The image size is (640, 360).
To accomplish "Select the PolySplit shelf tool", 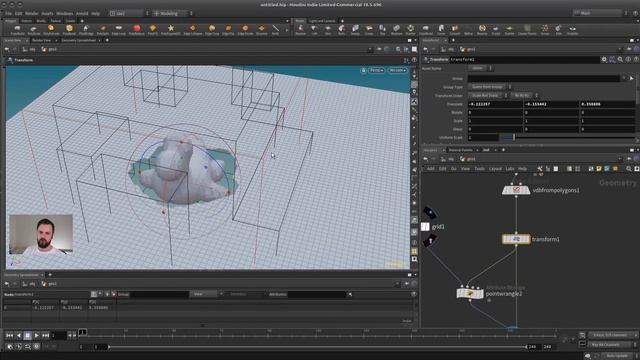I will pos(102,30).
